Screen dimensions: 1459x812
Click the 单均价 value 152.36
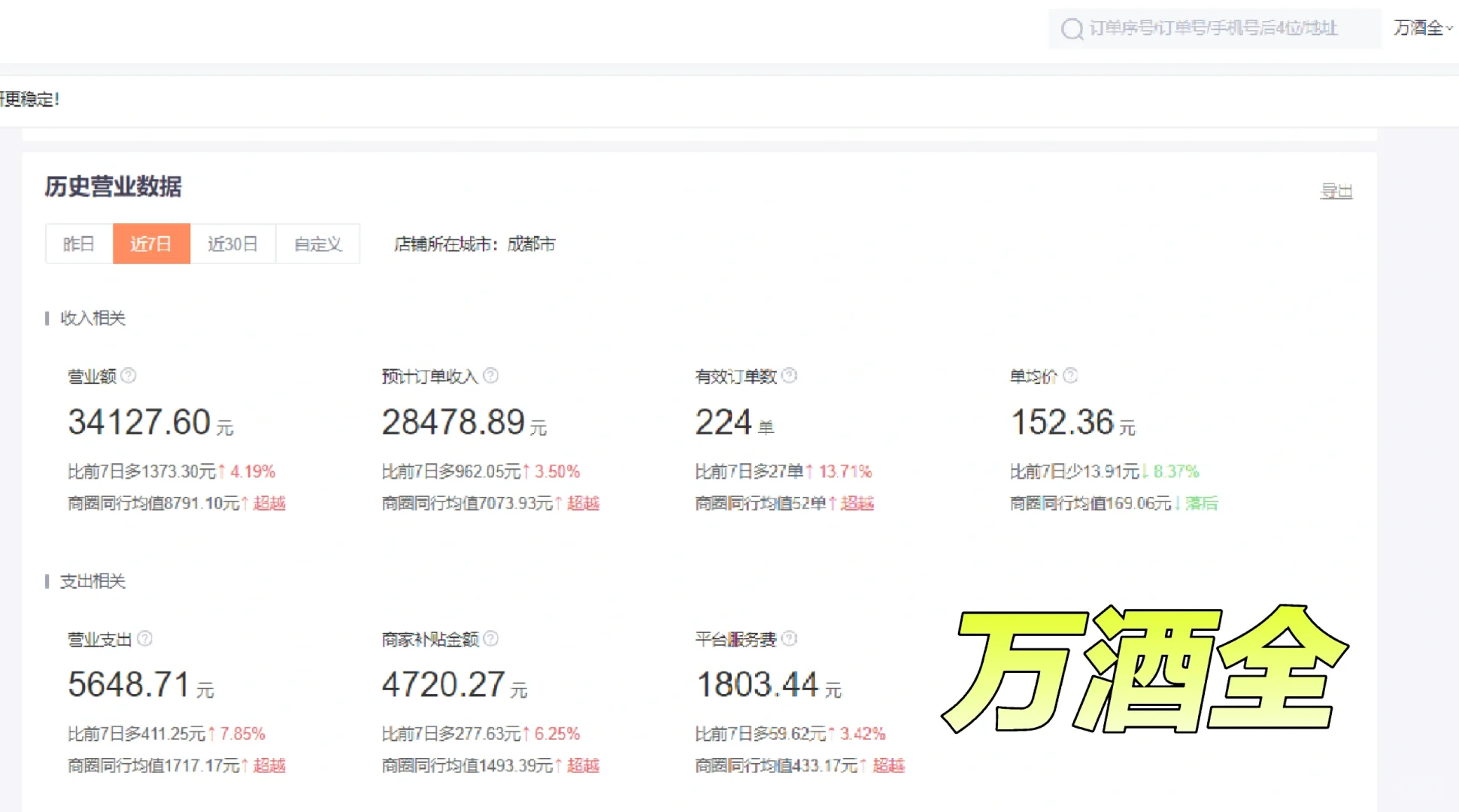pyautogui.click(x=1061, y=422)
